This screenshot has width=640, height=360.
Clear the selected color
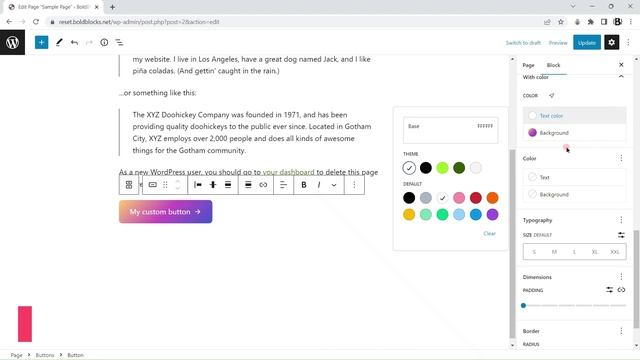click(489, 233)
